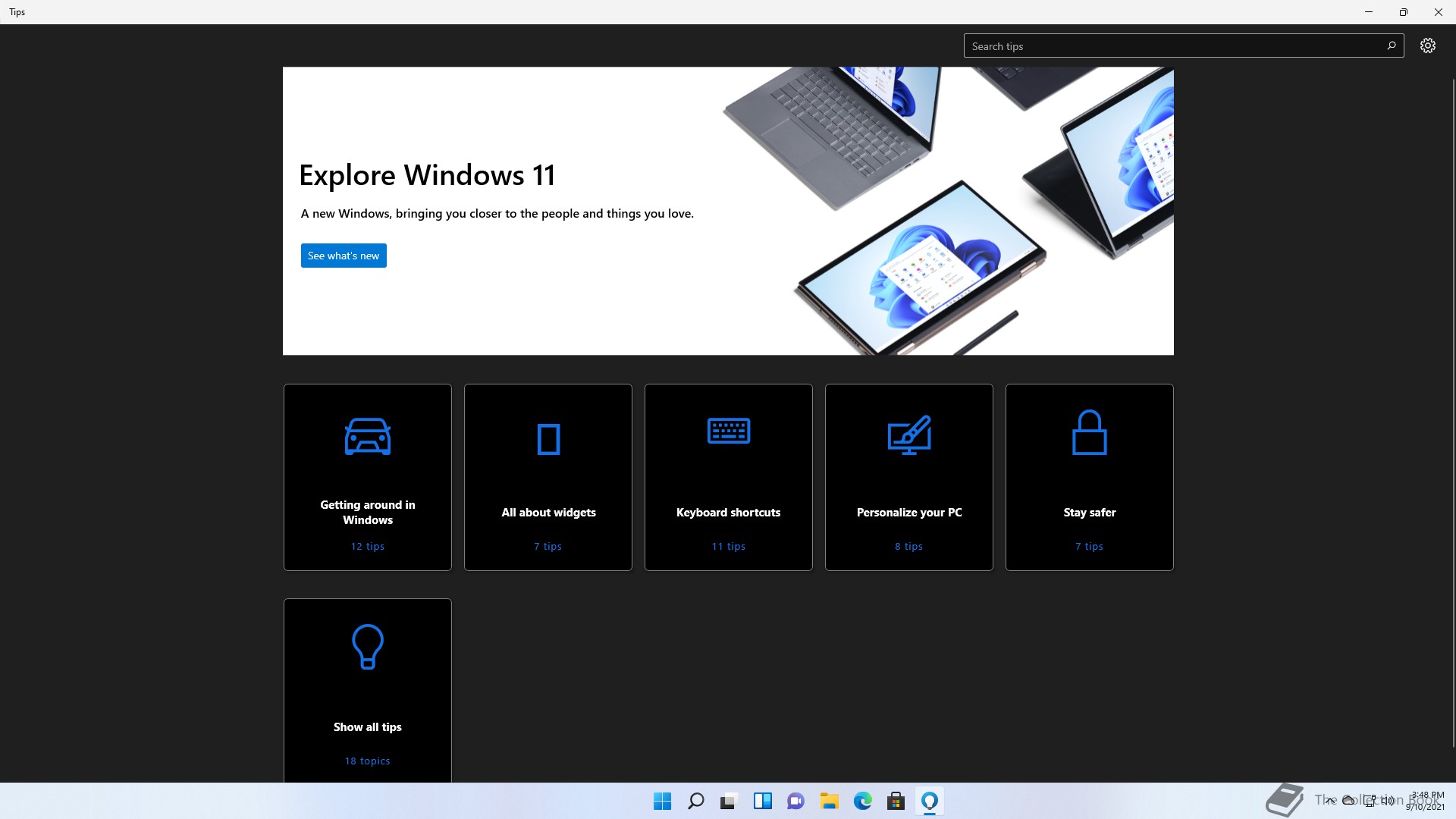Open the Widgets panel from the taskbar
The height and width of the screenshot is (819, 1456).
(x=762, y=801)
